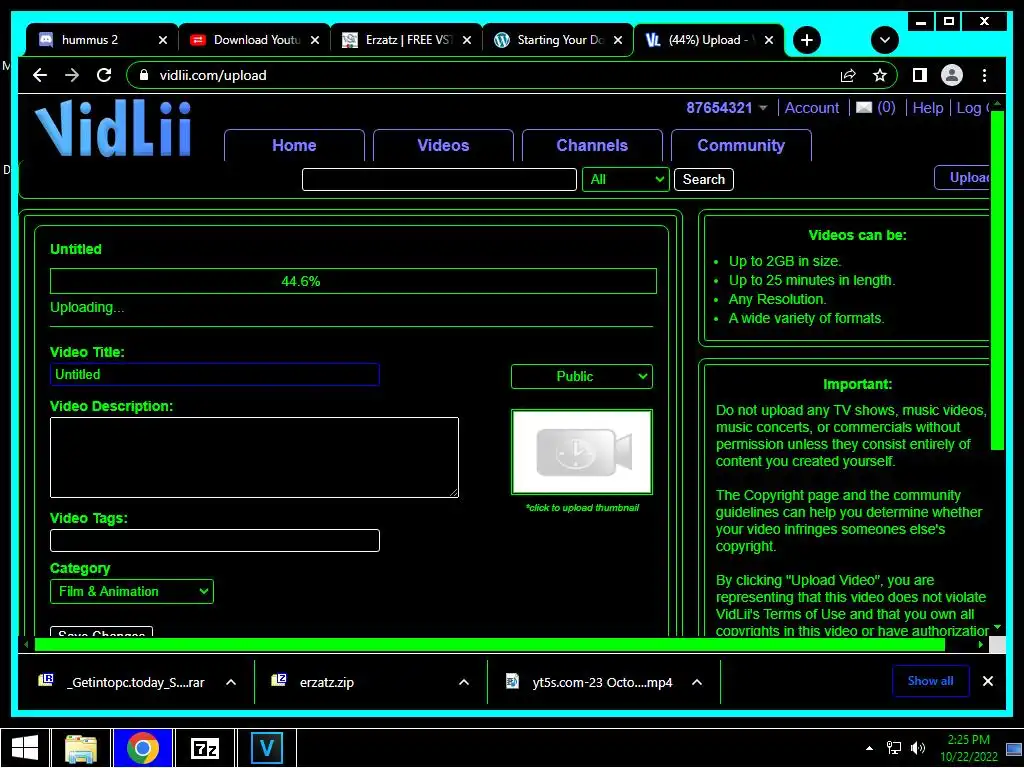Expand options for erzatz.zip download
Viewport: 1024px width, 768px height.
coord(464,682)
